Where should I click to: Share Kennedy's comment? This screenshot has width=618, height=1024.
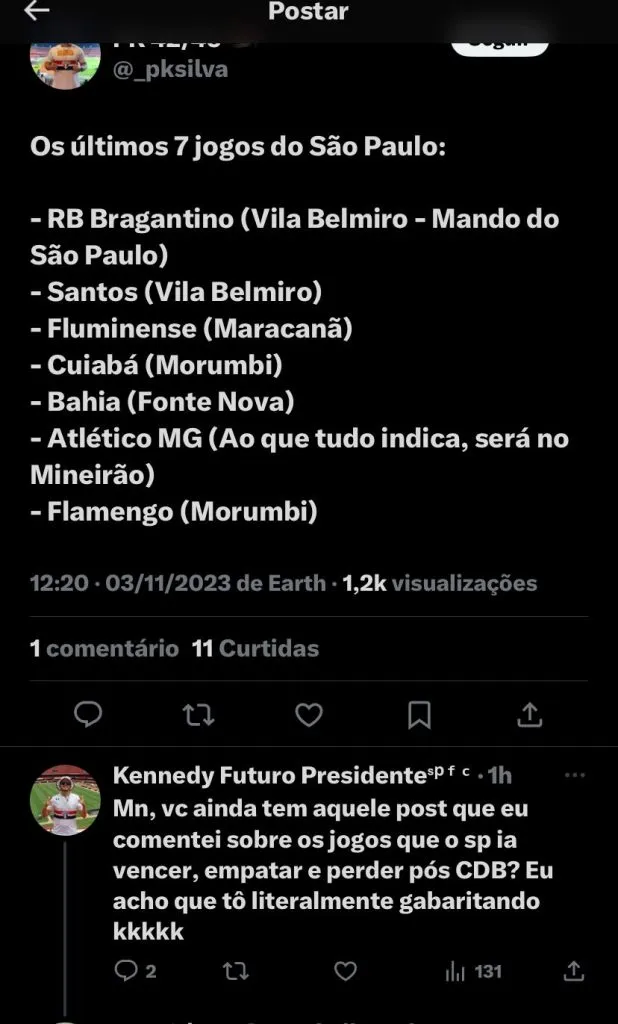(574, 970)
